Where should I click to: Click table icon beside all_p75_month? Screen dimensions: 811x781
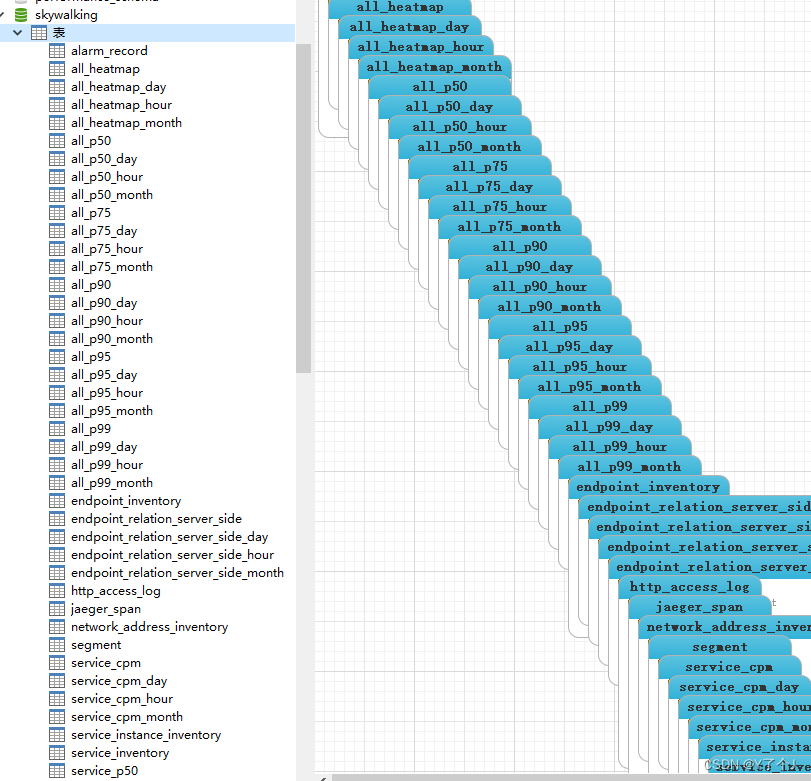click(x=57, y=267)
